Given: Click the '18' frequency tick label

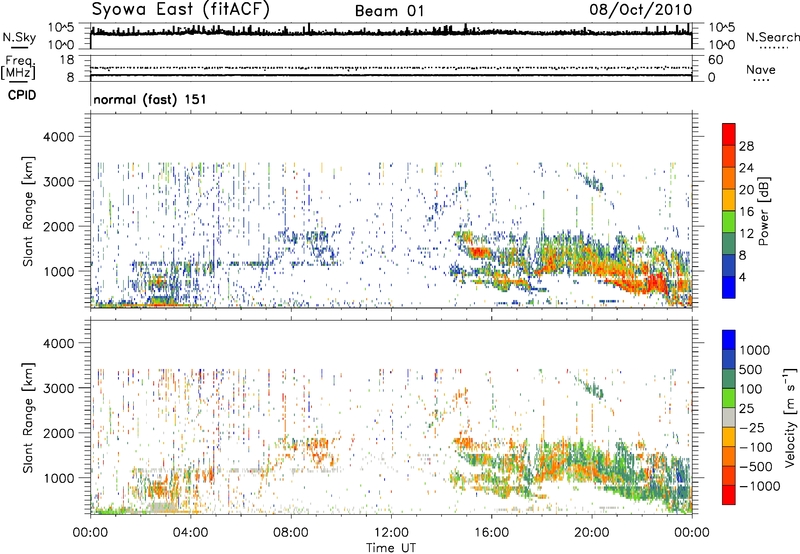Looking at the screenshot, I should [67, 60].
